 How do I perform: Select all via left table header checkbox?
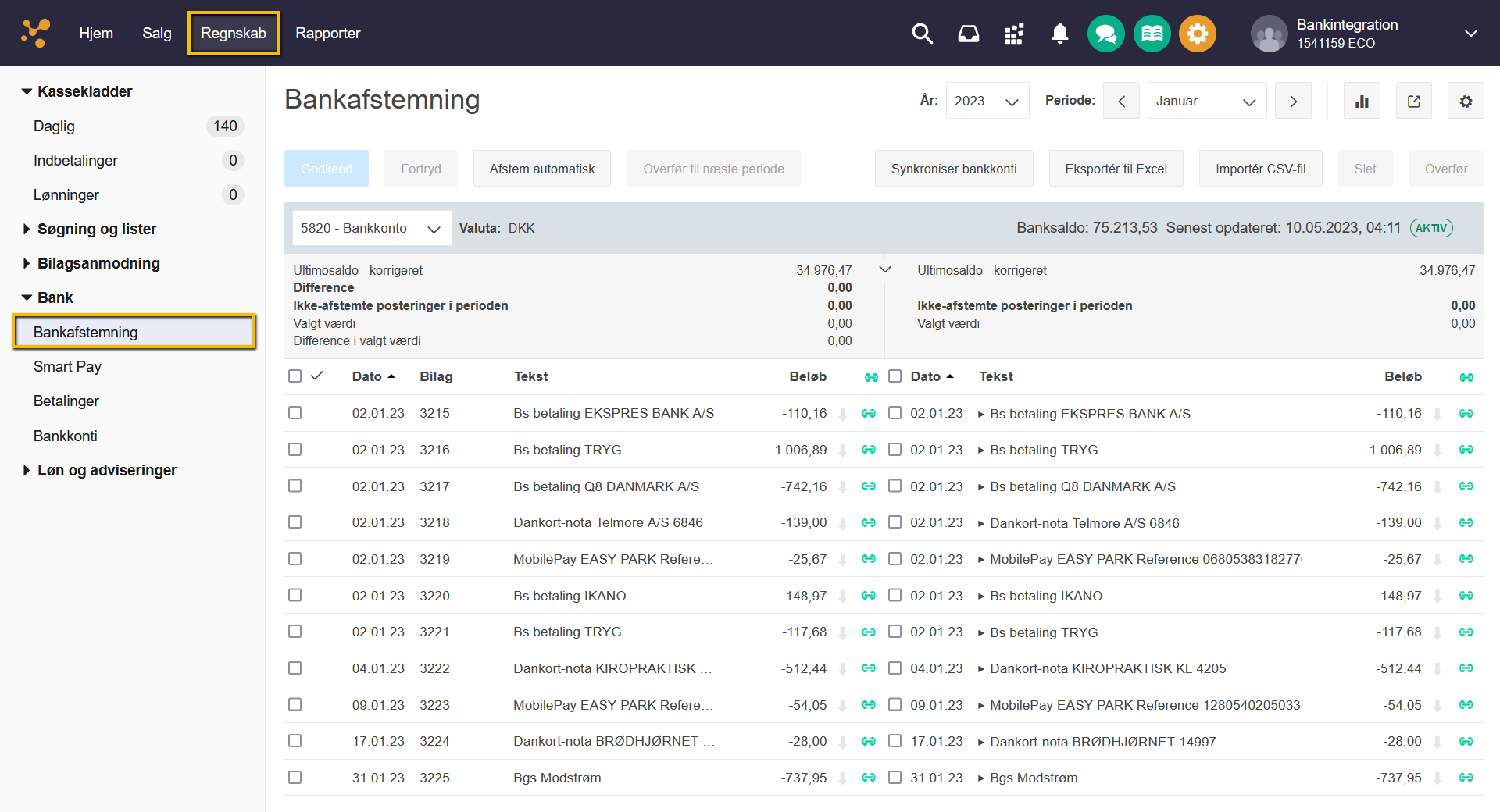pyautogui.click(x=295, y=376)
